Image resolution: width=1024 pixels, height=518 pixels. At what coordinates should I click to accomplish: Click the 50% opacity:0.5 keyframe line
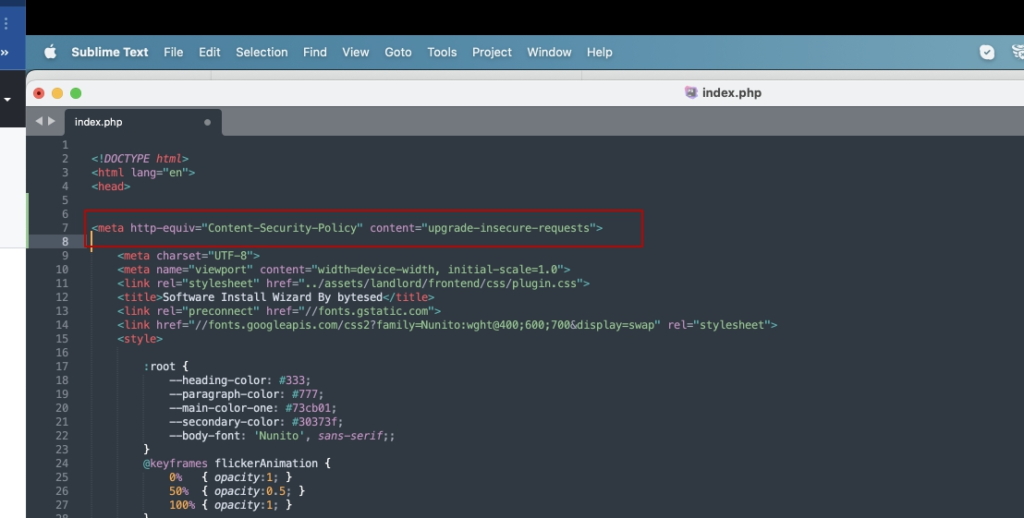(236, 491)
